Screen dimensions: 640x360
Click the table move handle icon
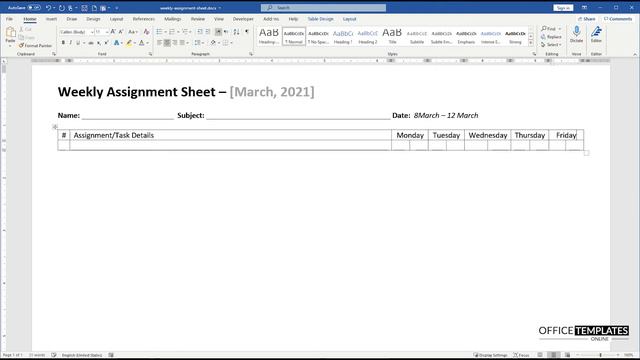pos(55,127)
